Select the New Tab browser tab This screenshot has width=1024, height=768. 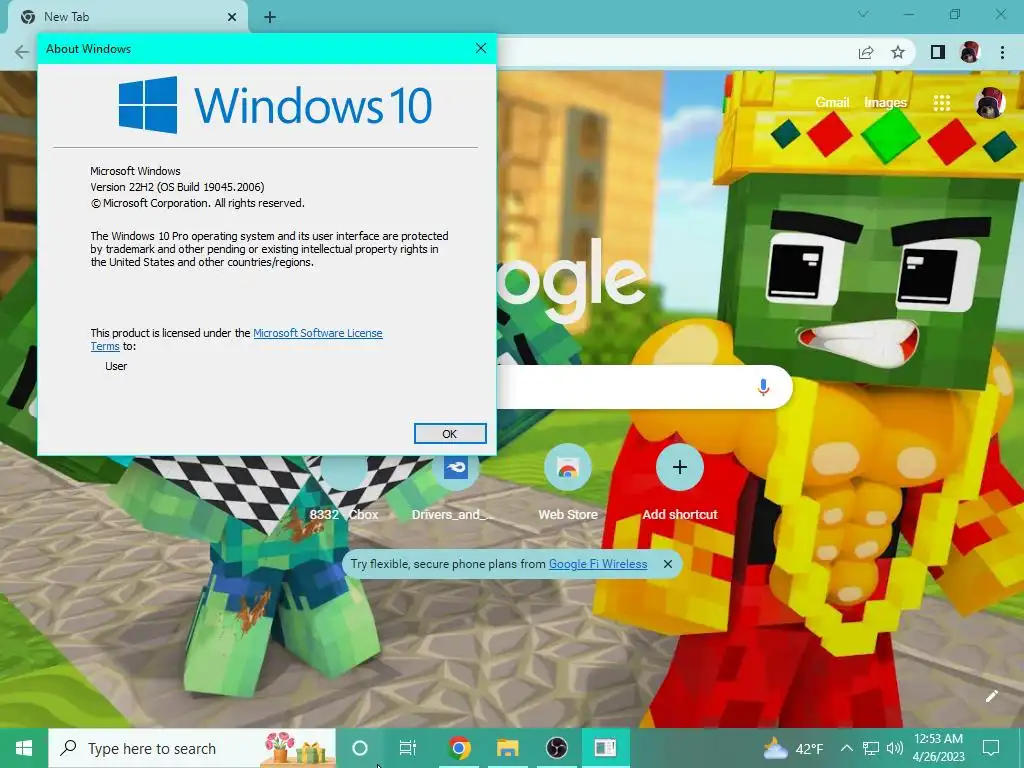pyautogui.click(x=129, y=17)
